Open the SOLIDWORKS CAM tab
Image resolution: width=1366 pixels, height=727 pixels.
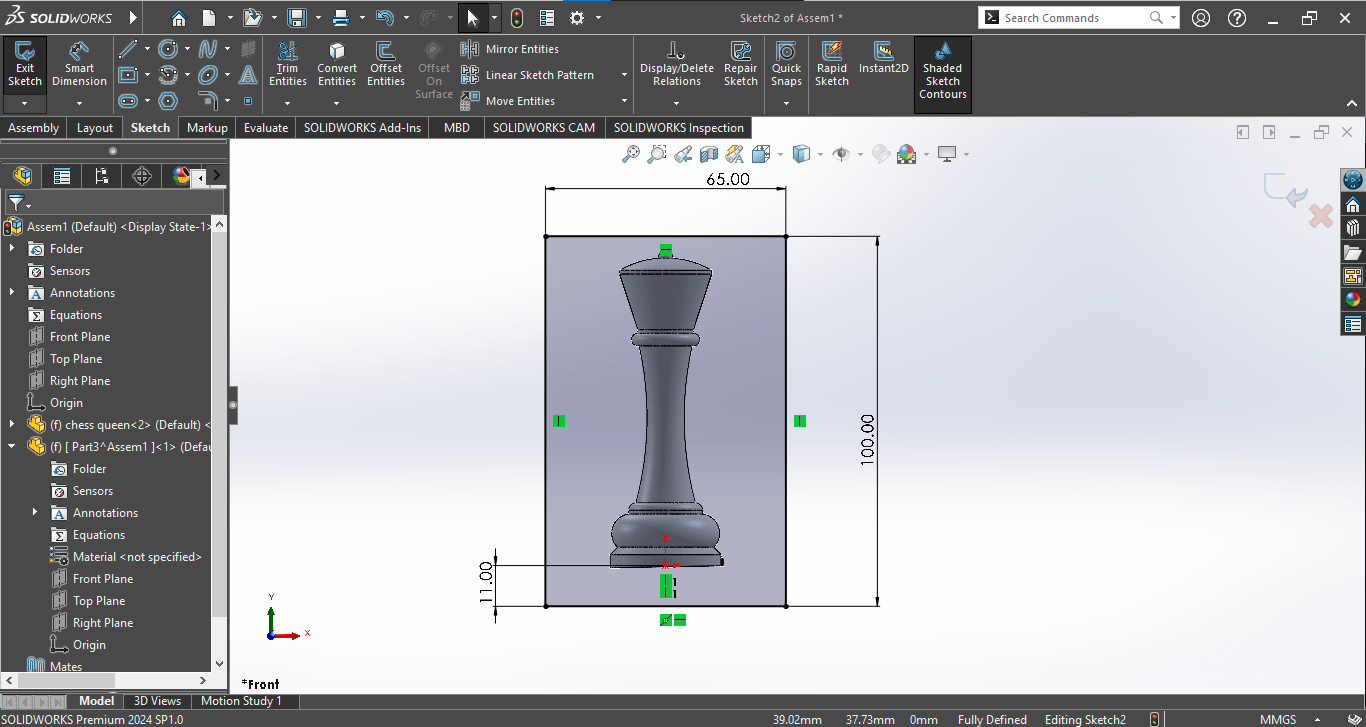[543, 128]
